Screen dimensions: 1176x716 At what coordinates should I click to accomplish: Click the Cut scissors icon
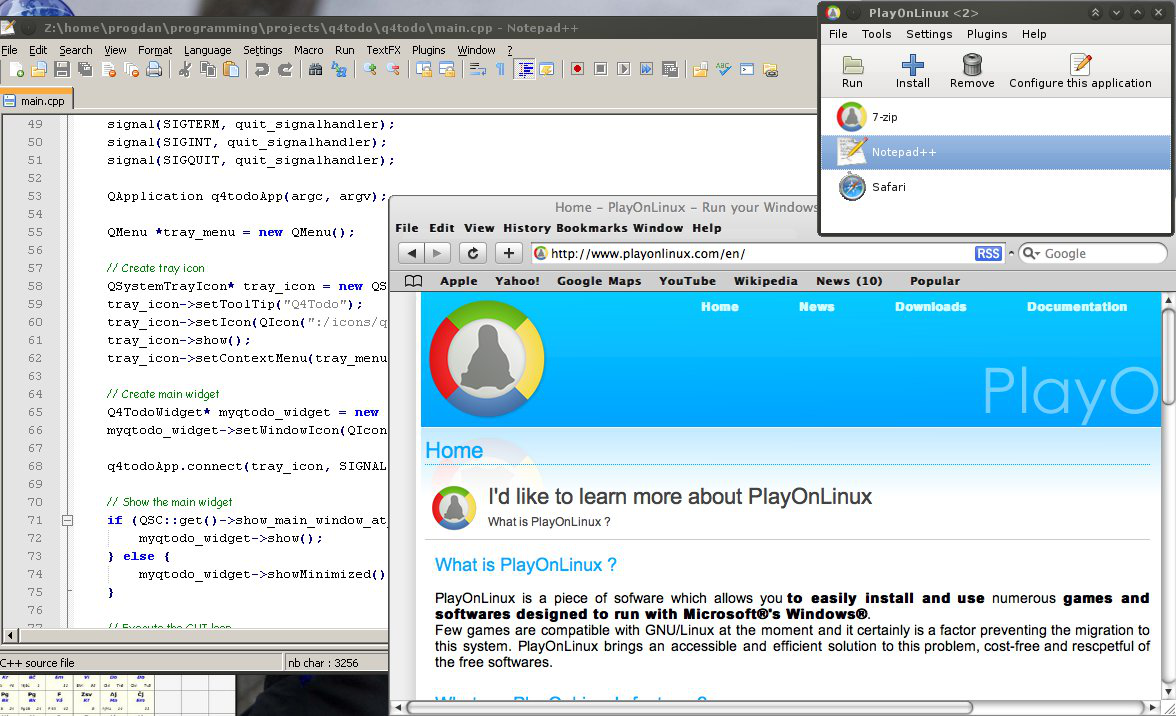(x=184, y=70)
